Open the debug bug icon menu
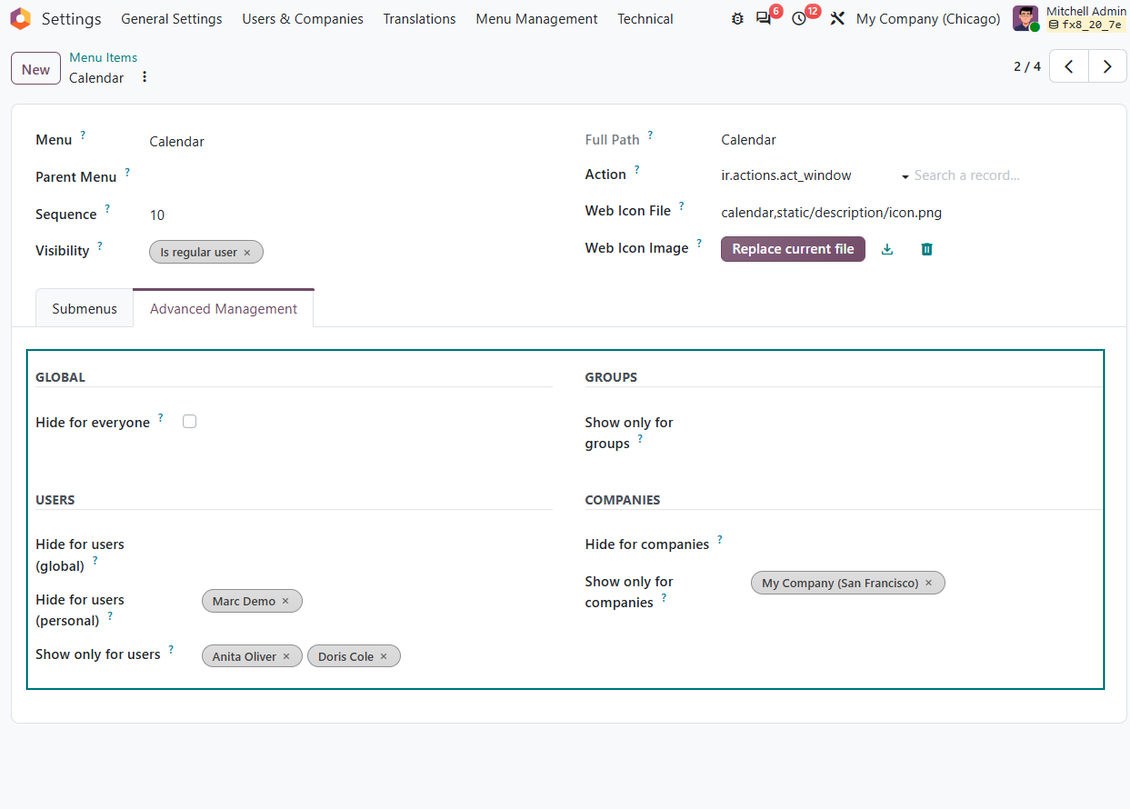 737,19
